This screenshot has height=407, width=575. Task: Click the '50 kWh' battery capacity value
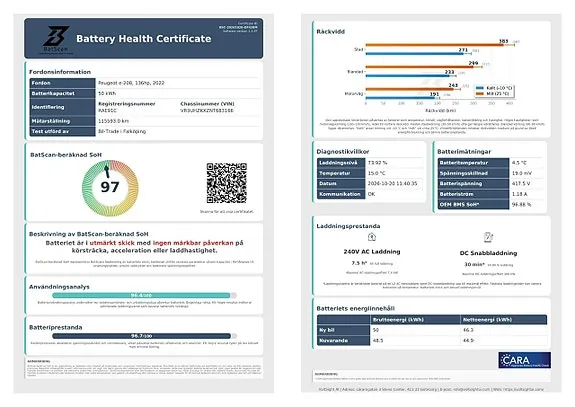(x=107, y=94)
